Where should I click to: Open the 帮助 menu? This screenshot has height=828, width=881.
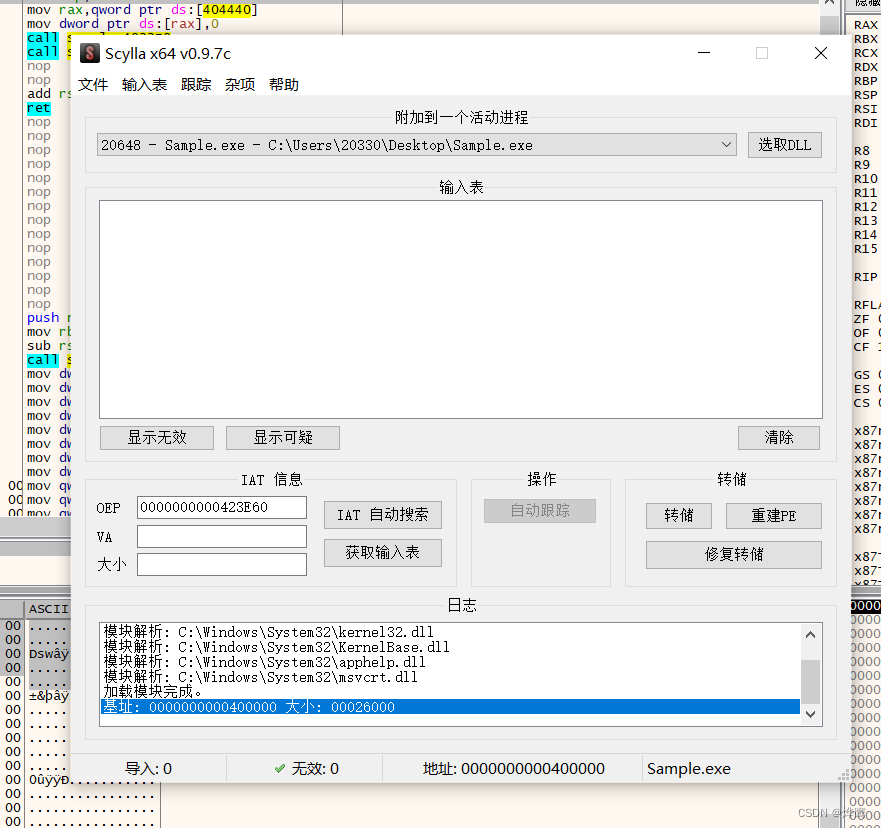click(x=284, y=85)
